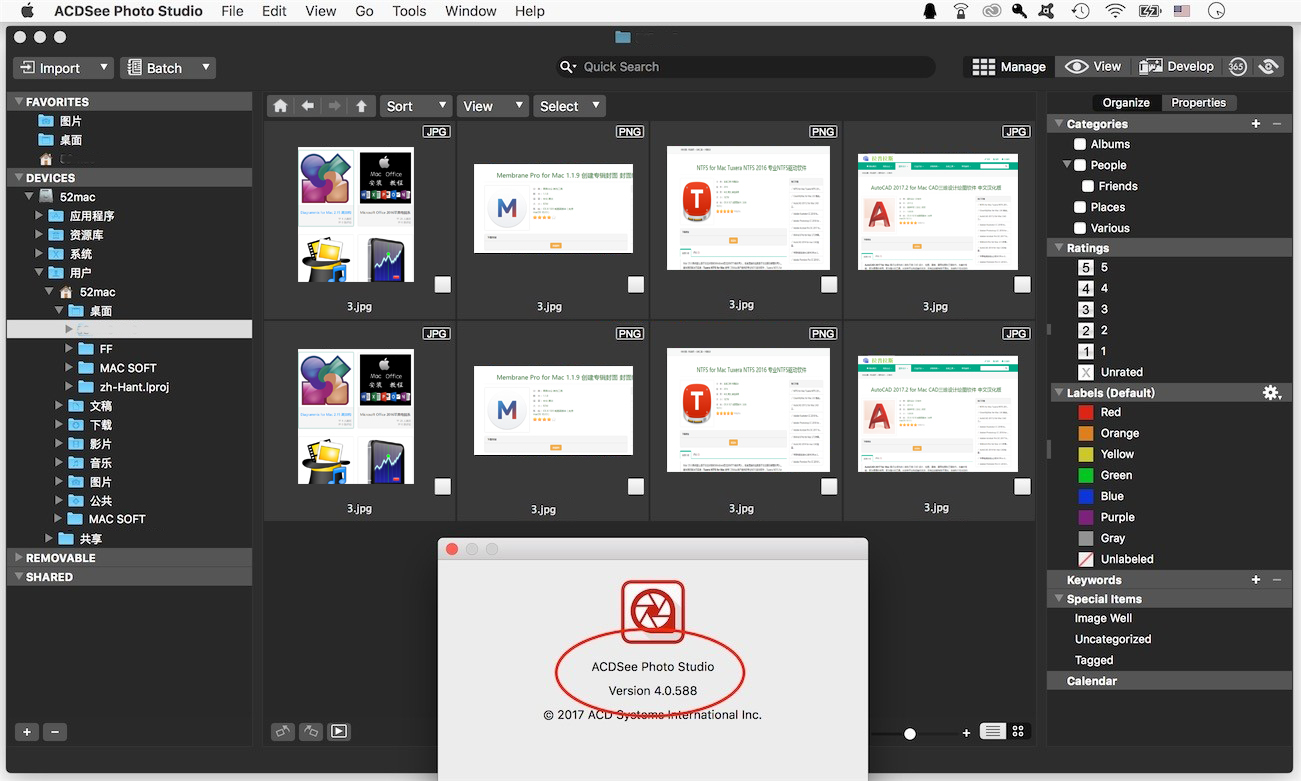
Task: Collapse the FAVORITES section
Action: point(18,102)
